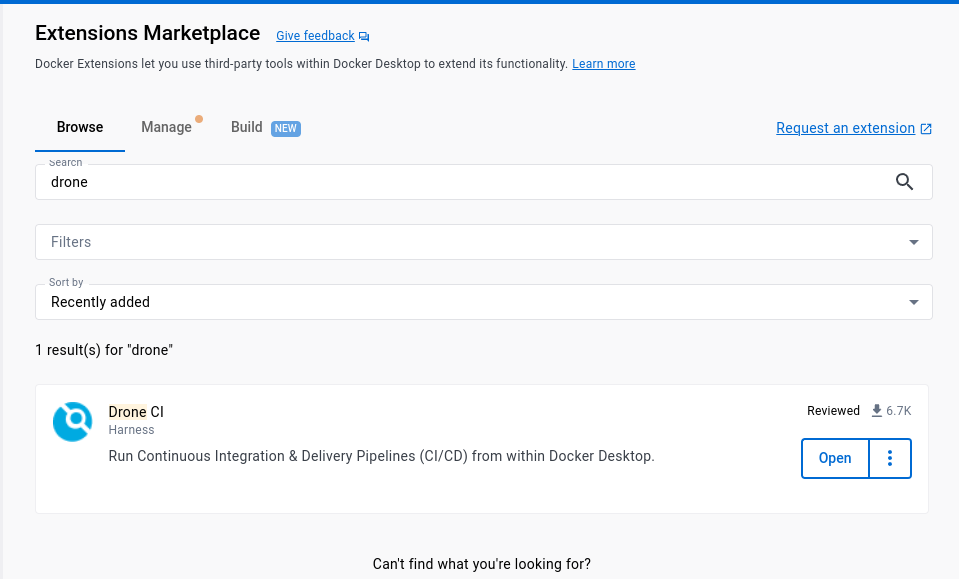959x579 pixels.
Task: Click the search magnifier icon
Action: point(904,182)
